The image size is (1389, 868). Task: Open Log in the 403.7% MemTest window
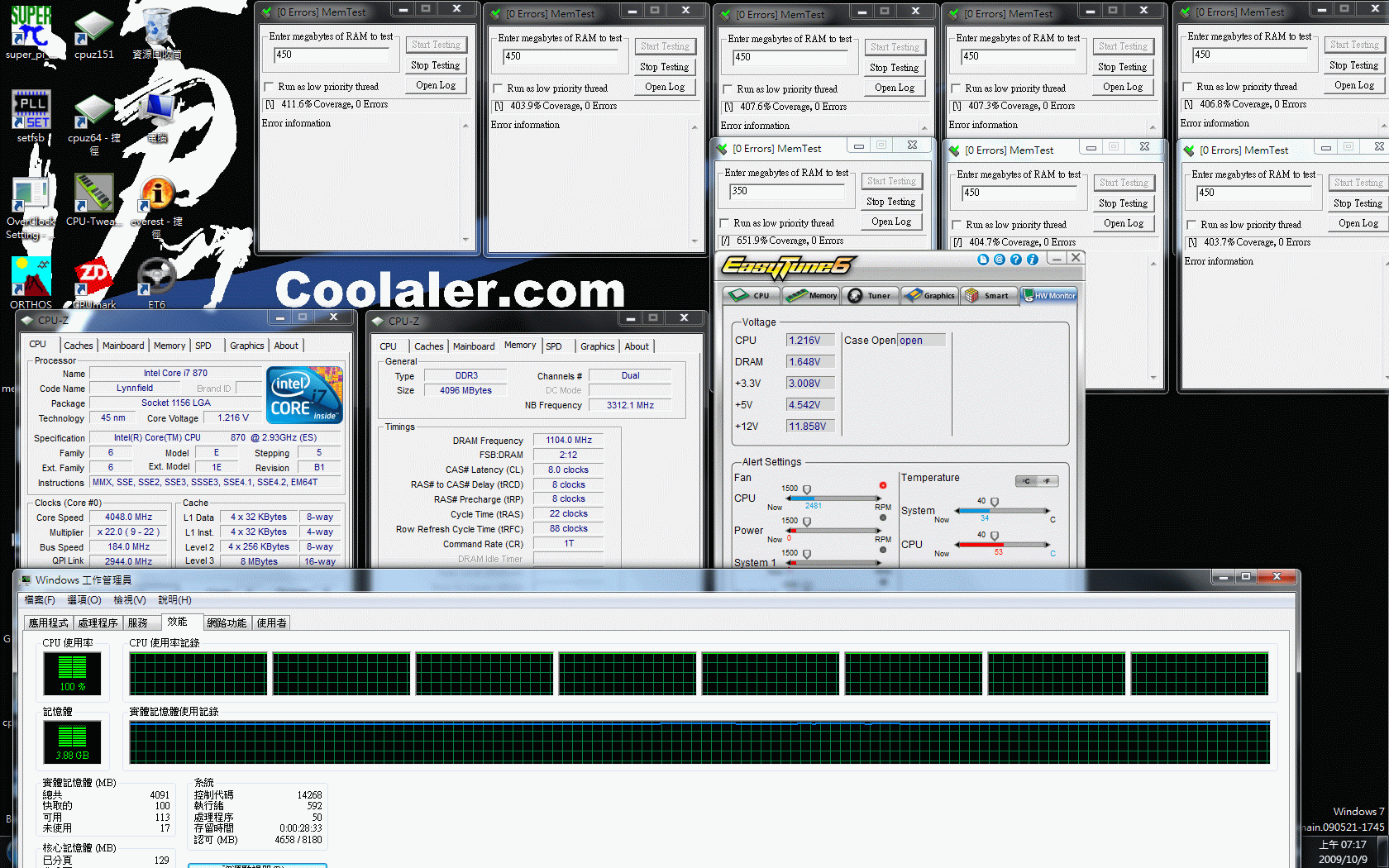pyautogui.click(x=1358, y=223)
